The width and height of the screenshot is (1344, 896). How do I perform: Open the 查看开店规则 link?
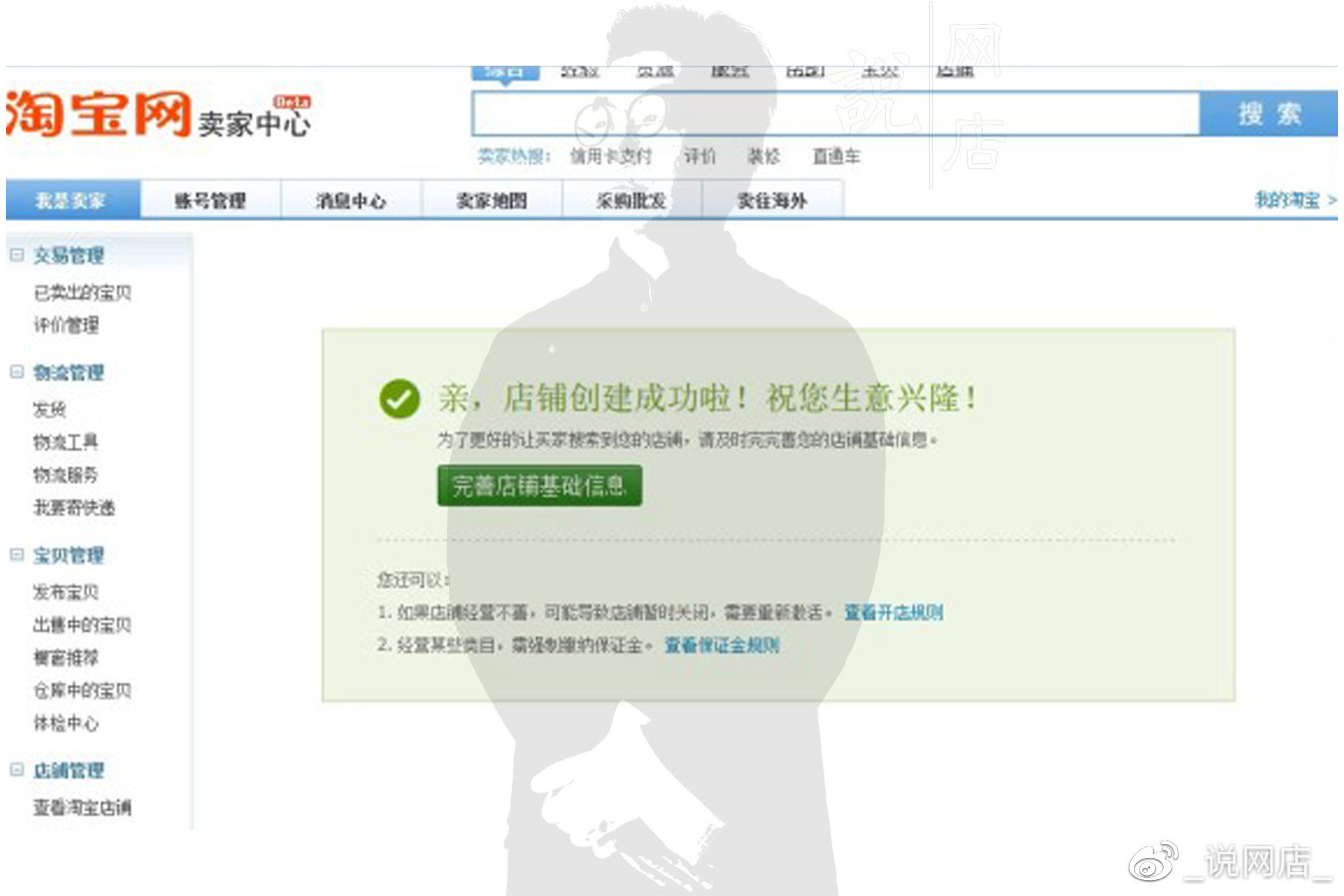[893, 612]
